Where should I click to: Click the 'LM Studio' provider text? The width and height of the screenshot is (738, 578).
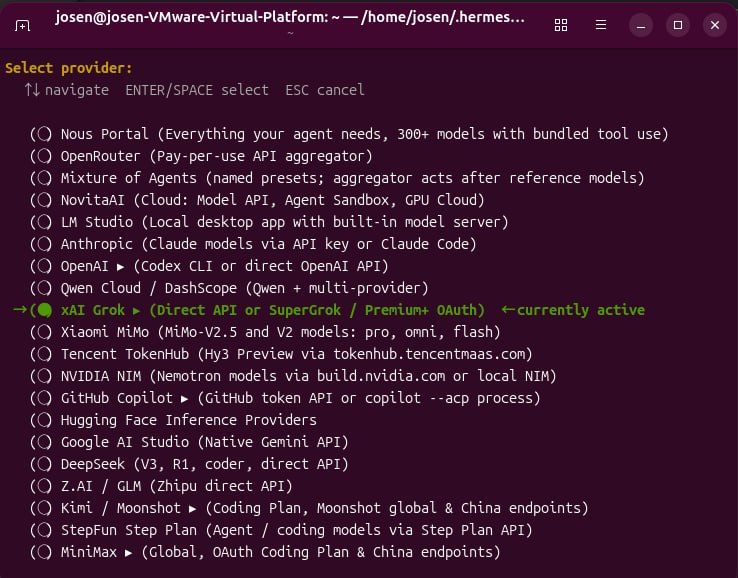tap(96, 222)
